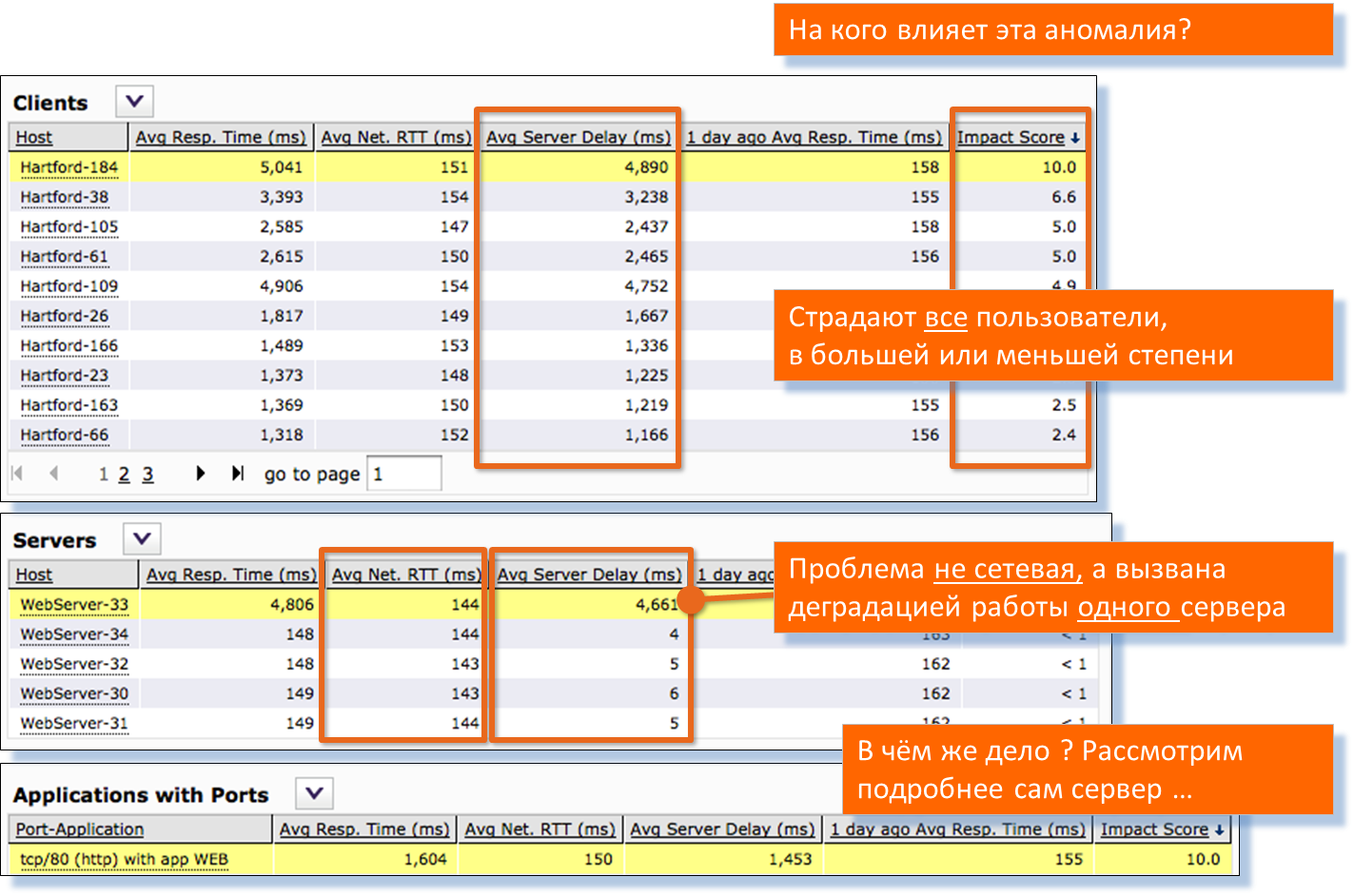Sort Clients by 1 day ago Resp. Time
The width and height of the screenshot is (1354, 896).
click(x=814, y=137)
